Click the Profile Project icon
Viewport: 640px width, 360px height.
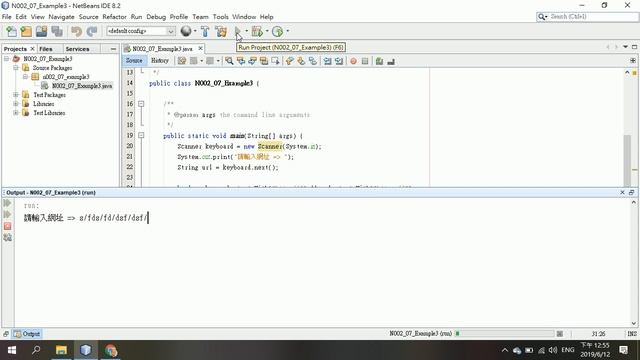[278, 31]
